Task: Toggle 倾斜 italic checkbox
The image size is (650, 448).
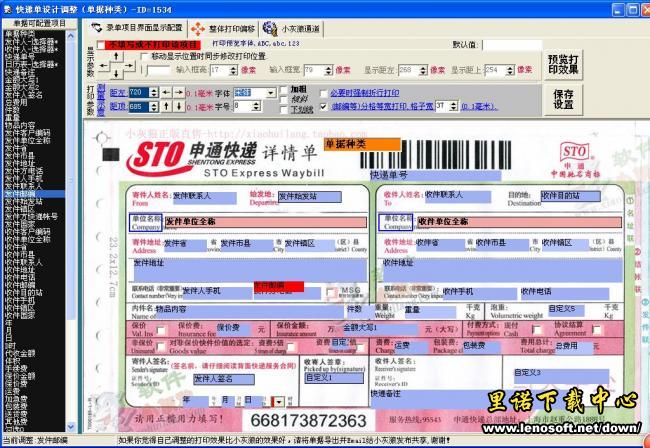Action: (x=283, y=100)
